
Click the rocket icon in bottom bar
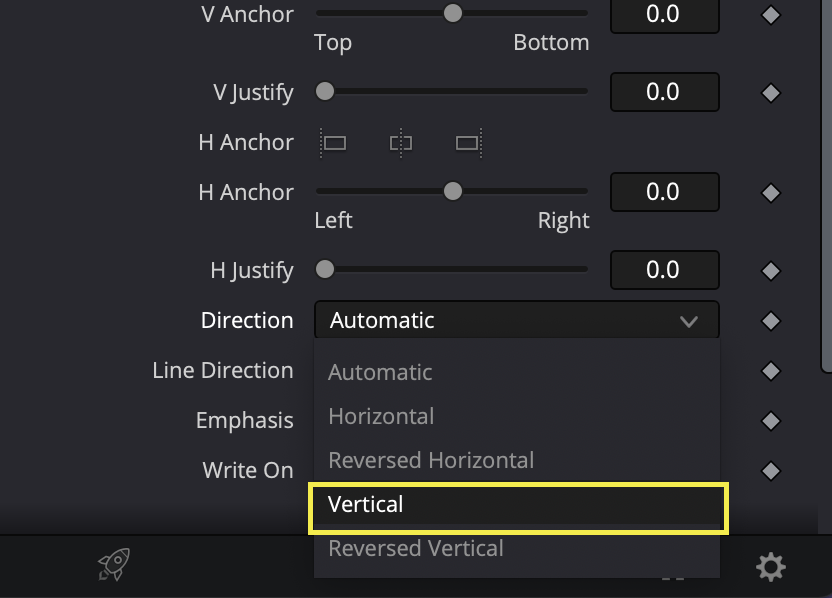(114, 565)
